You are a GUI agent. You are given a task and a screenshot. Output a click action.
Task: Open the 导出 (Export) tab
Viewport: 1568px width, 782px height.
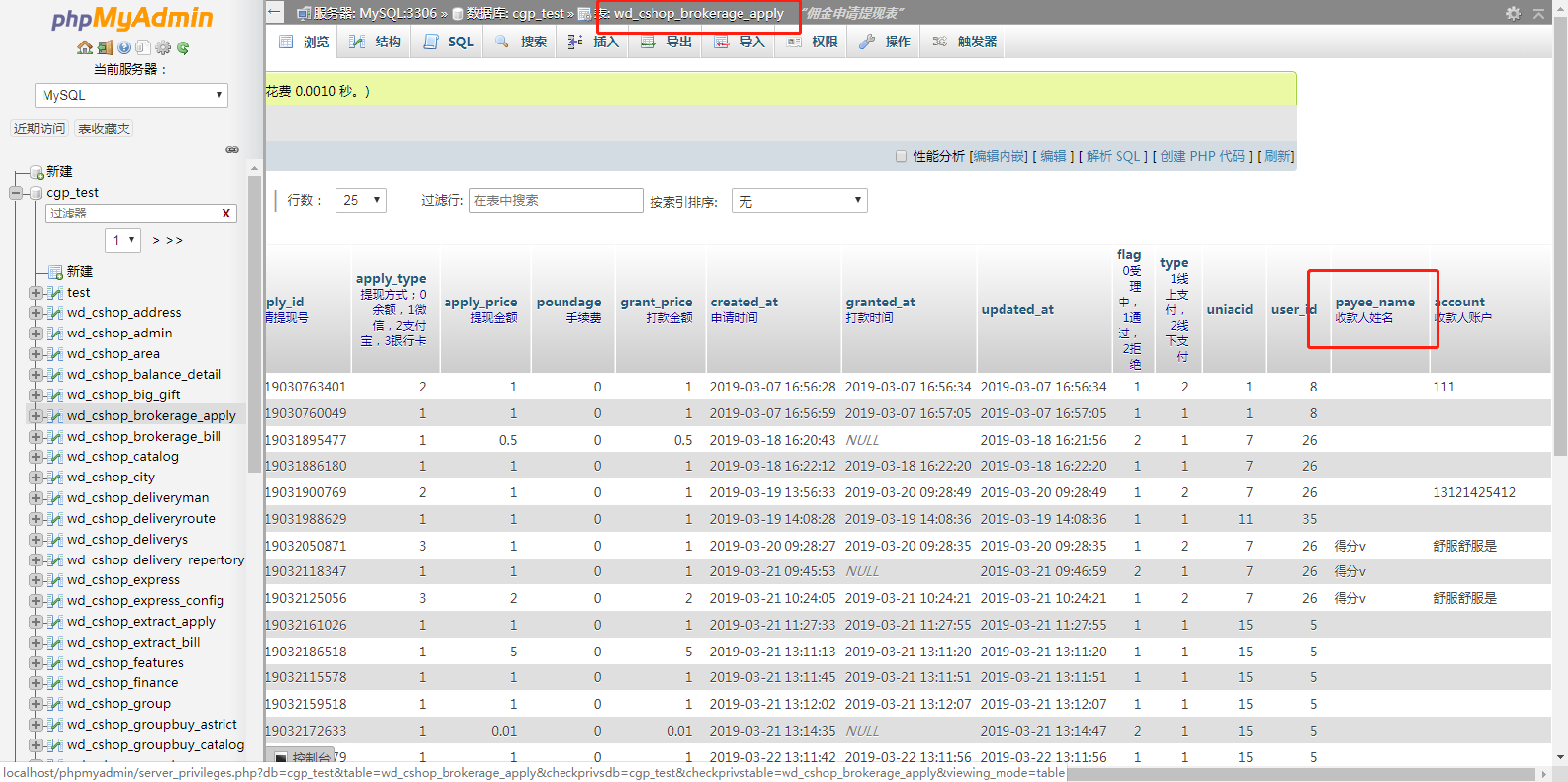click(x=666, y=42)
